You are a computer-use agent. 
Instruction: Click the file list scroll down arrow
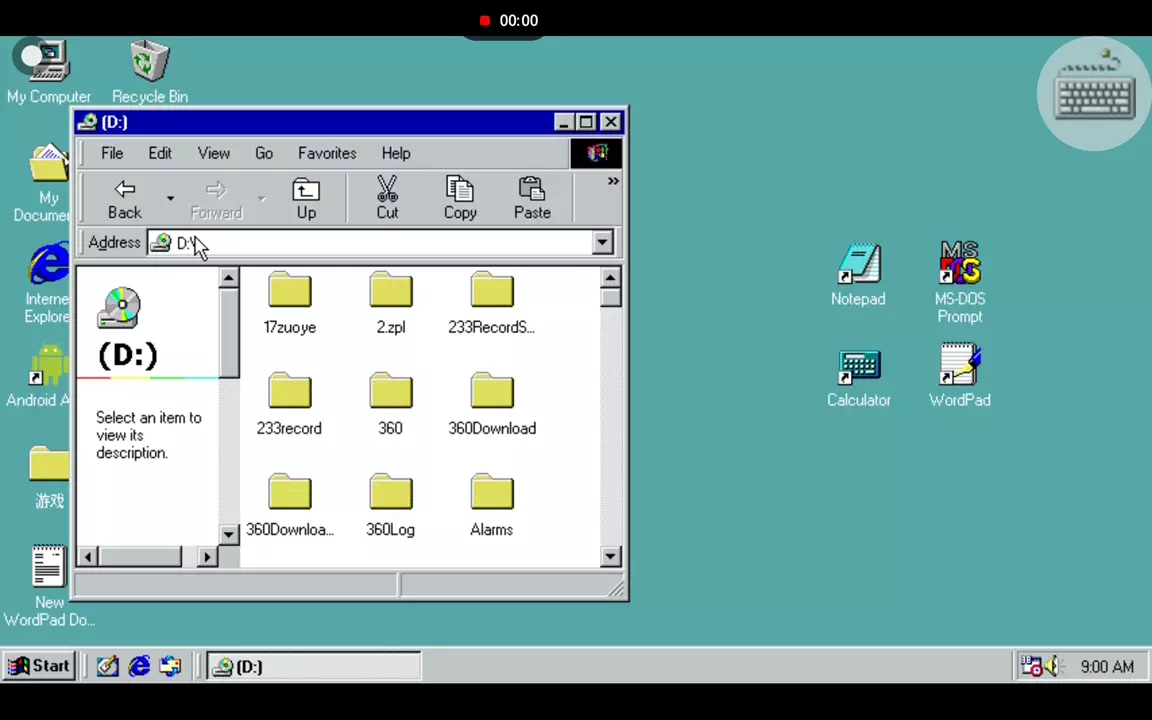(611, 557)
